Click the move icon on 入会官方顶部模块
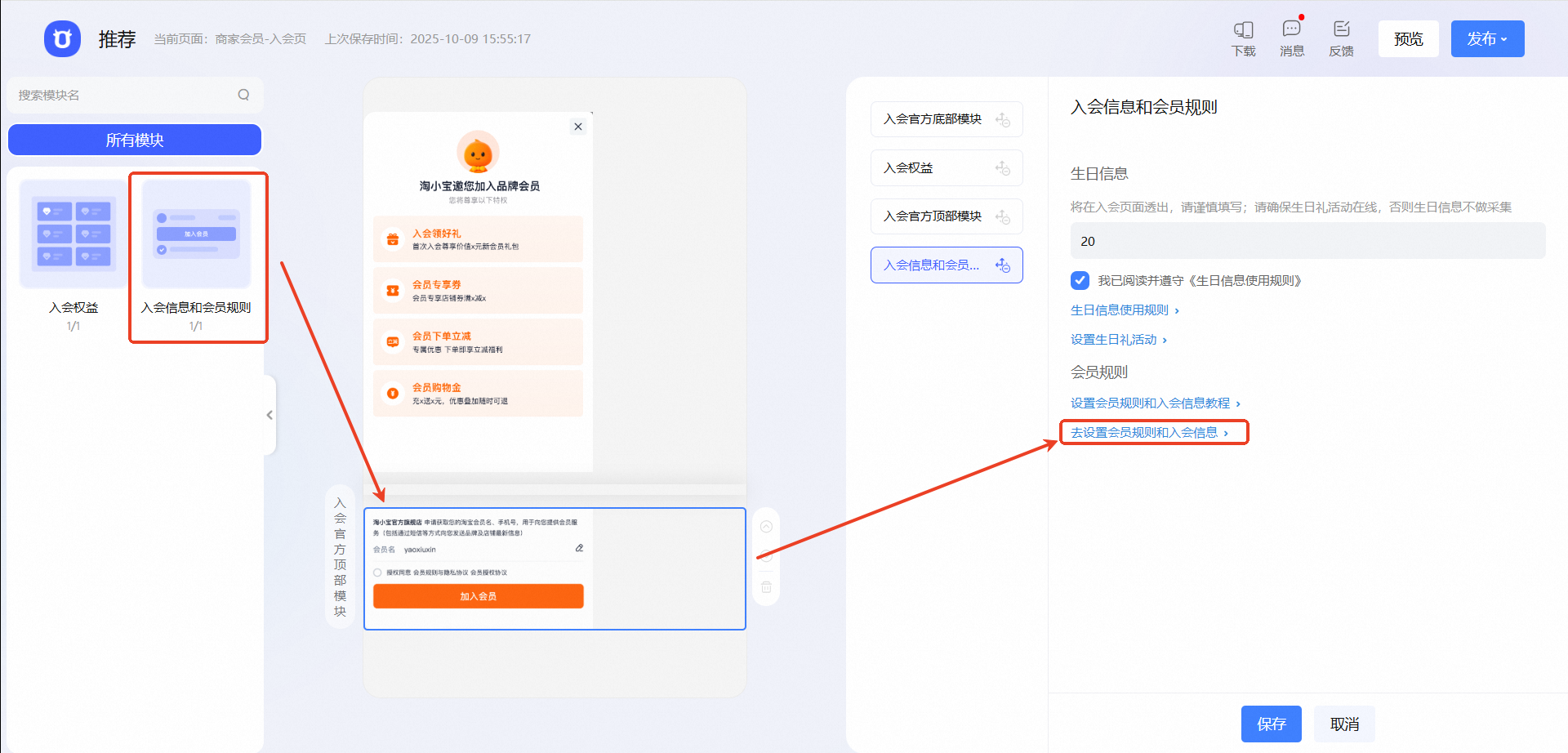1568x753 pixels. click(x=1003, y=216)
